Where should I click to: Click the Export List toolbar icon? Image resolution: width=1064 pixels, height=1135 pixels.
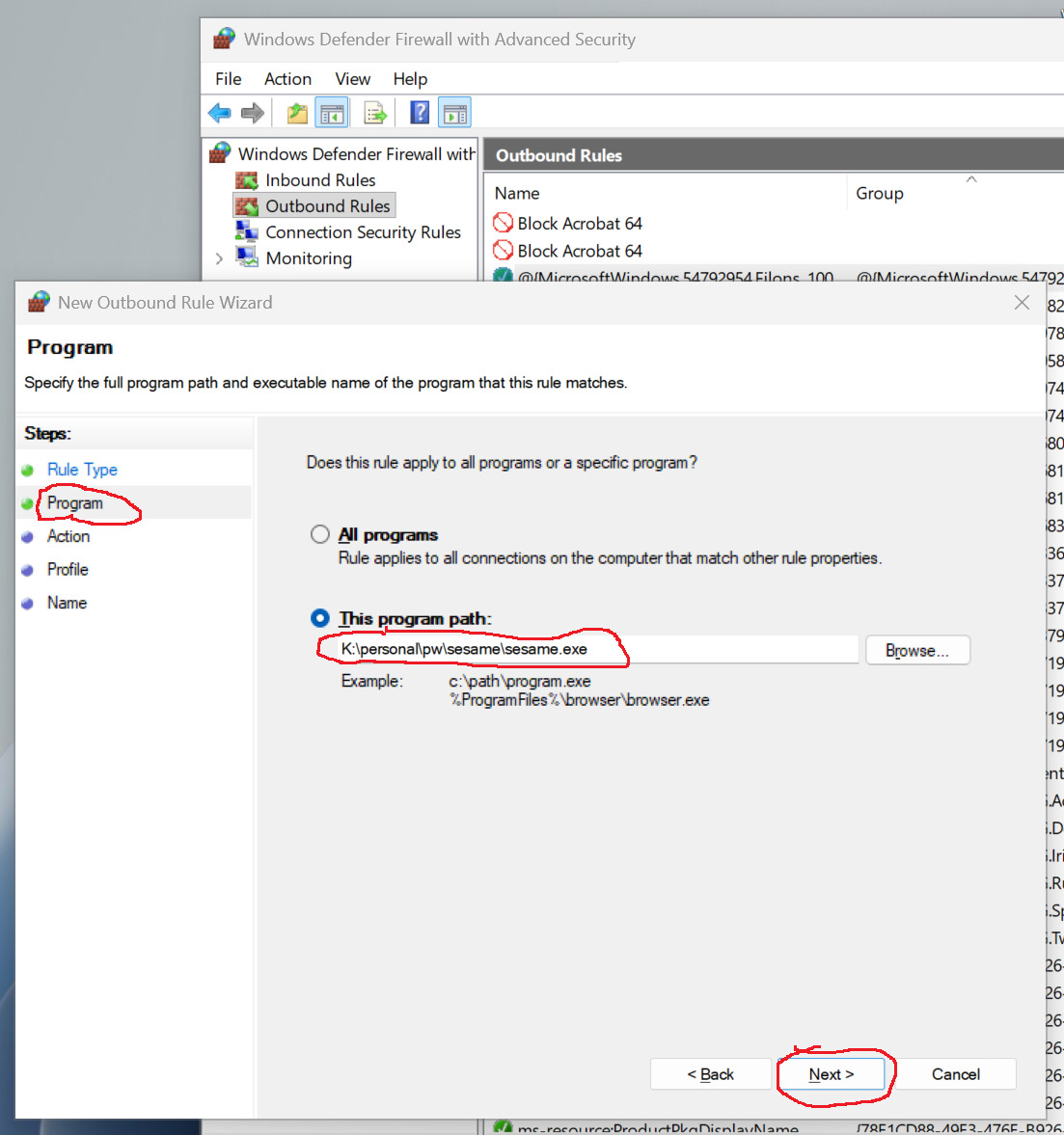tap(375, 113)
